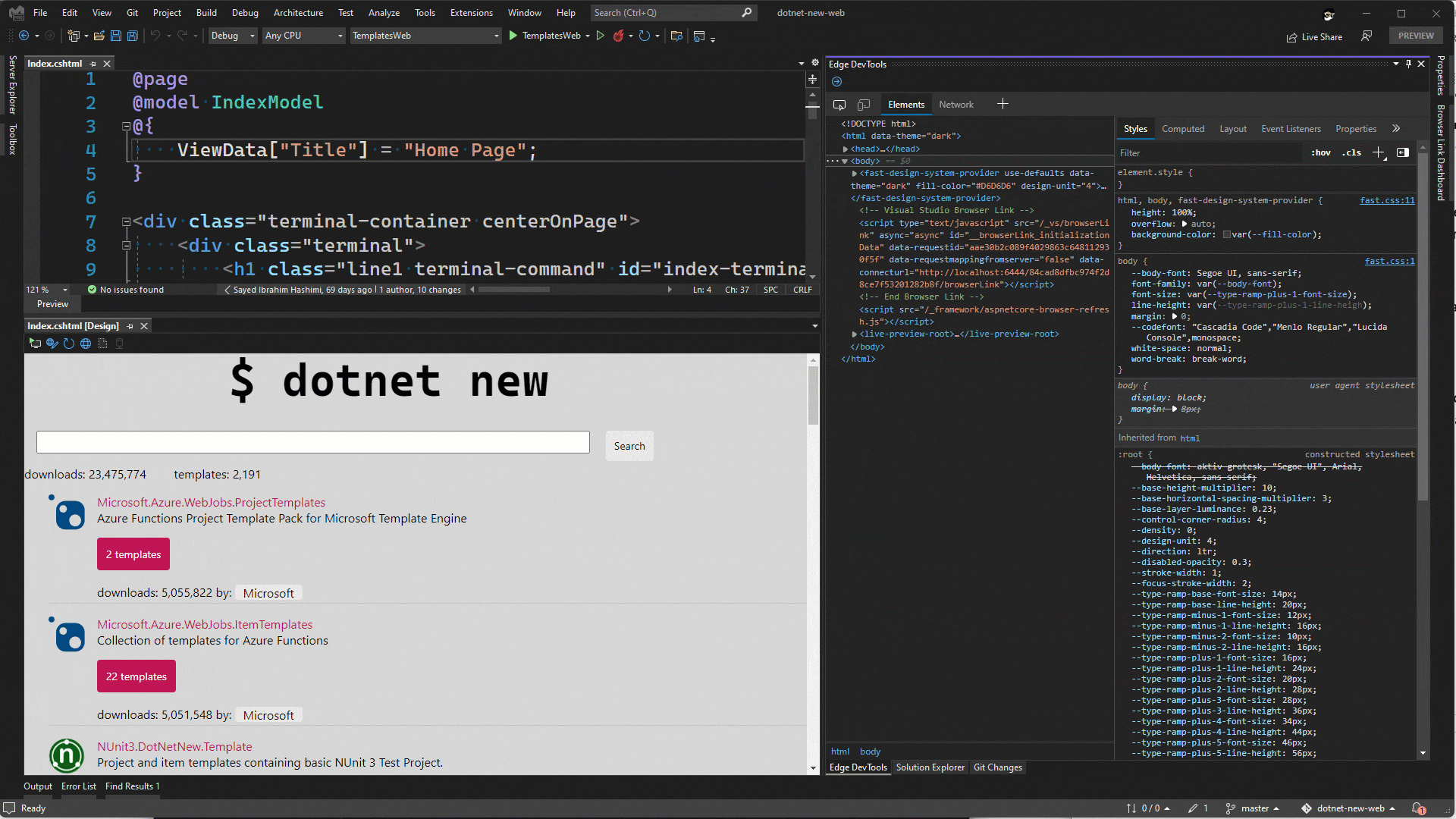Click the background-color fill-color swatch

tap(1226, 235)
